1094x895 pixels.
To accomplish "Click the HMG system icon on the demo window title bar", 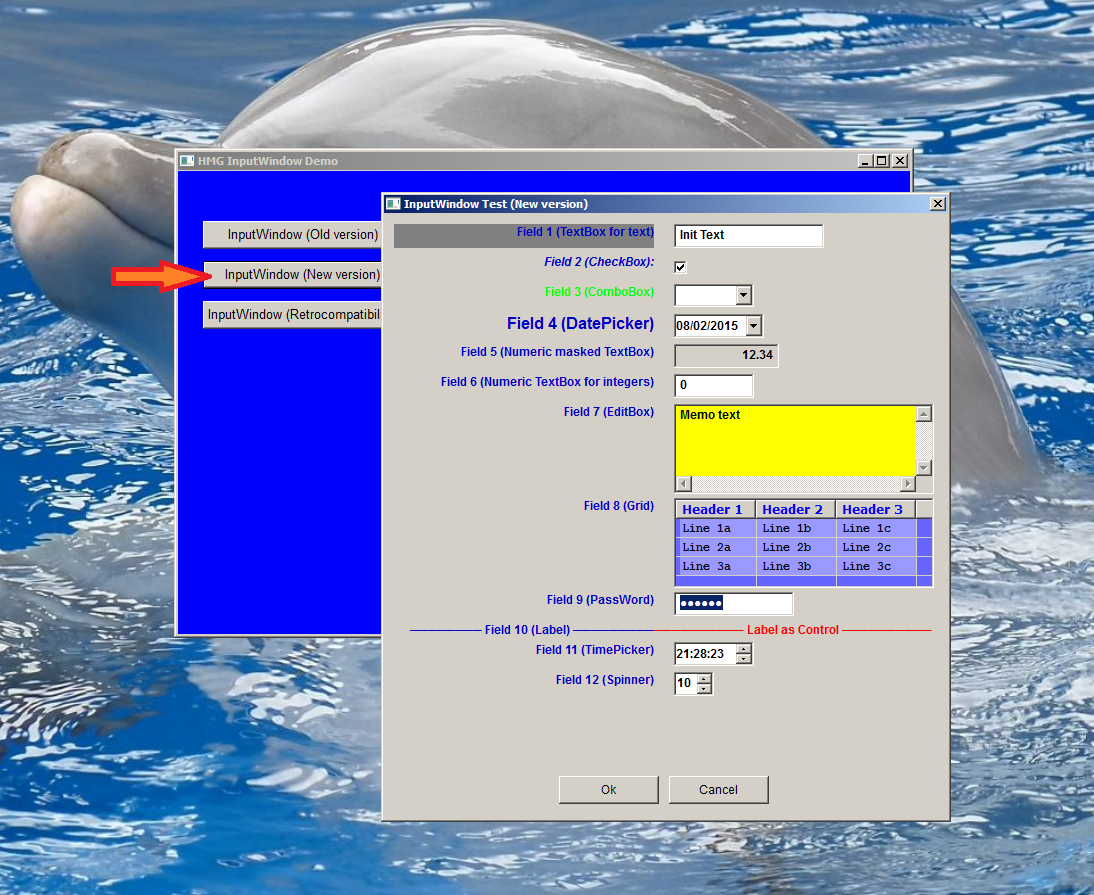I will pyautogui.click(x=186, y=160).
